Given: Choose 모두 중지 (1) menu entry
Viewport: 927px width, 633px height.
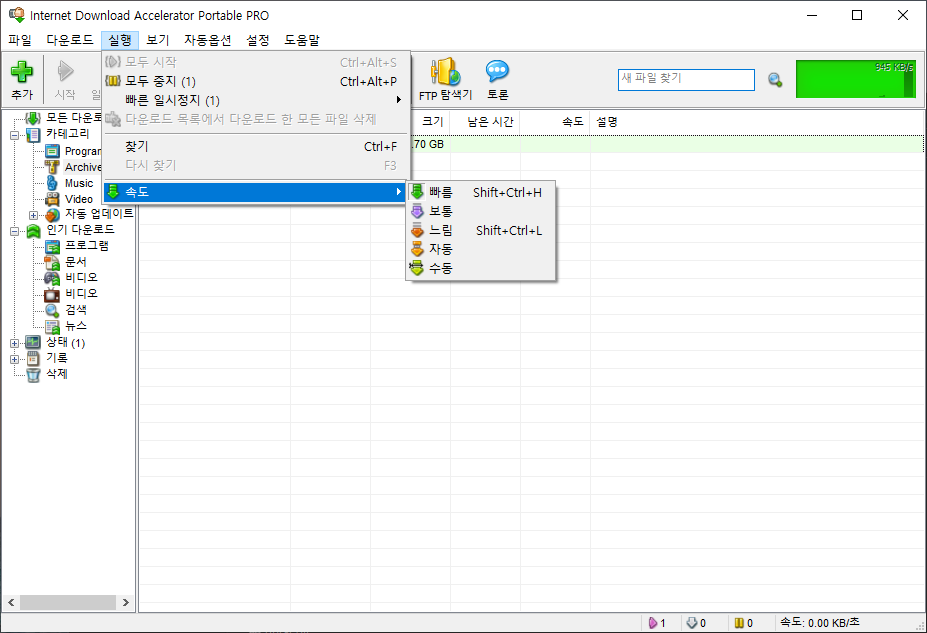Looking at the screenshot, I should 255,81.
